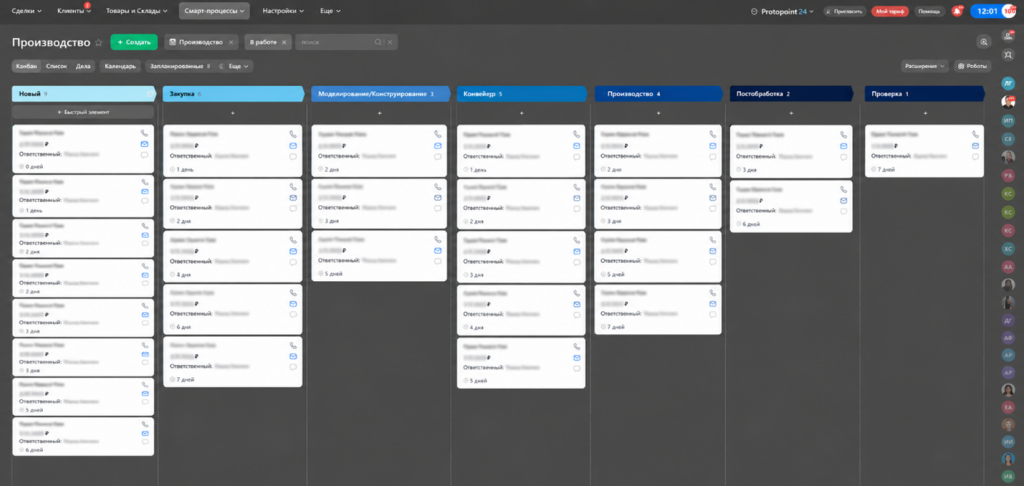Toggle favorite star next to Производство title
This screenshot has height=486, width=1024.
click(x=99, y=42)
